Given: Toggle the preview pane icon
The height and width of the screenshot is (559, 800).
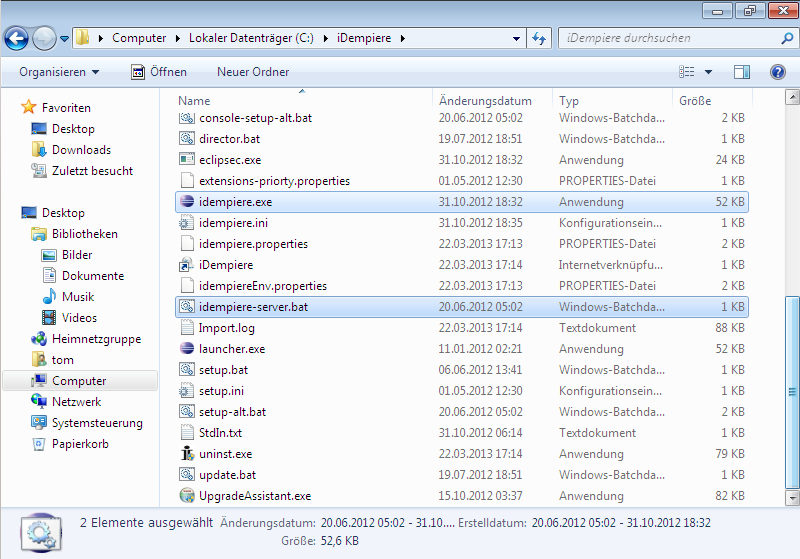Looking at the screenshot, I should pos(741,72).
